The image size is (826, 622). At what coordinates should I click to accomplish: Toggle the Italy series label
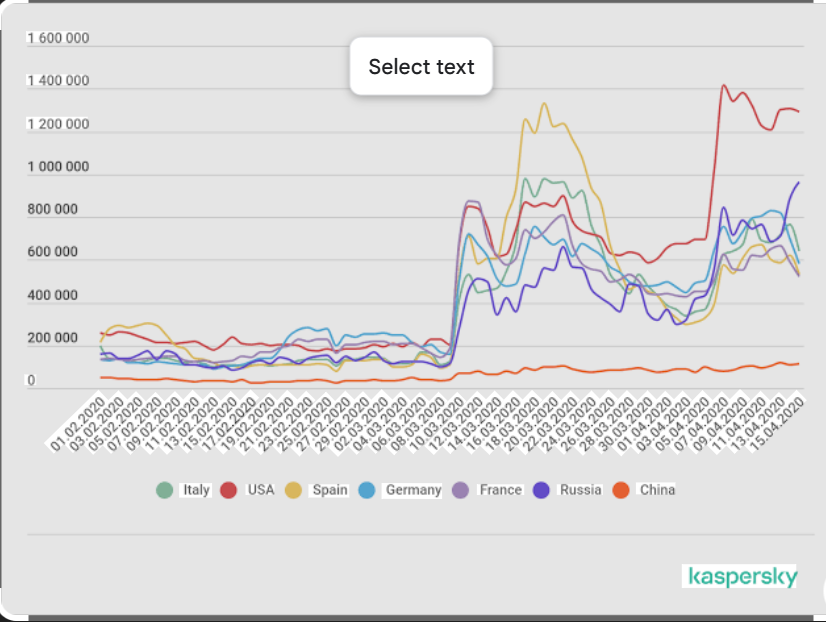pyautogui.click(x=196, y=490)
